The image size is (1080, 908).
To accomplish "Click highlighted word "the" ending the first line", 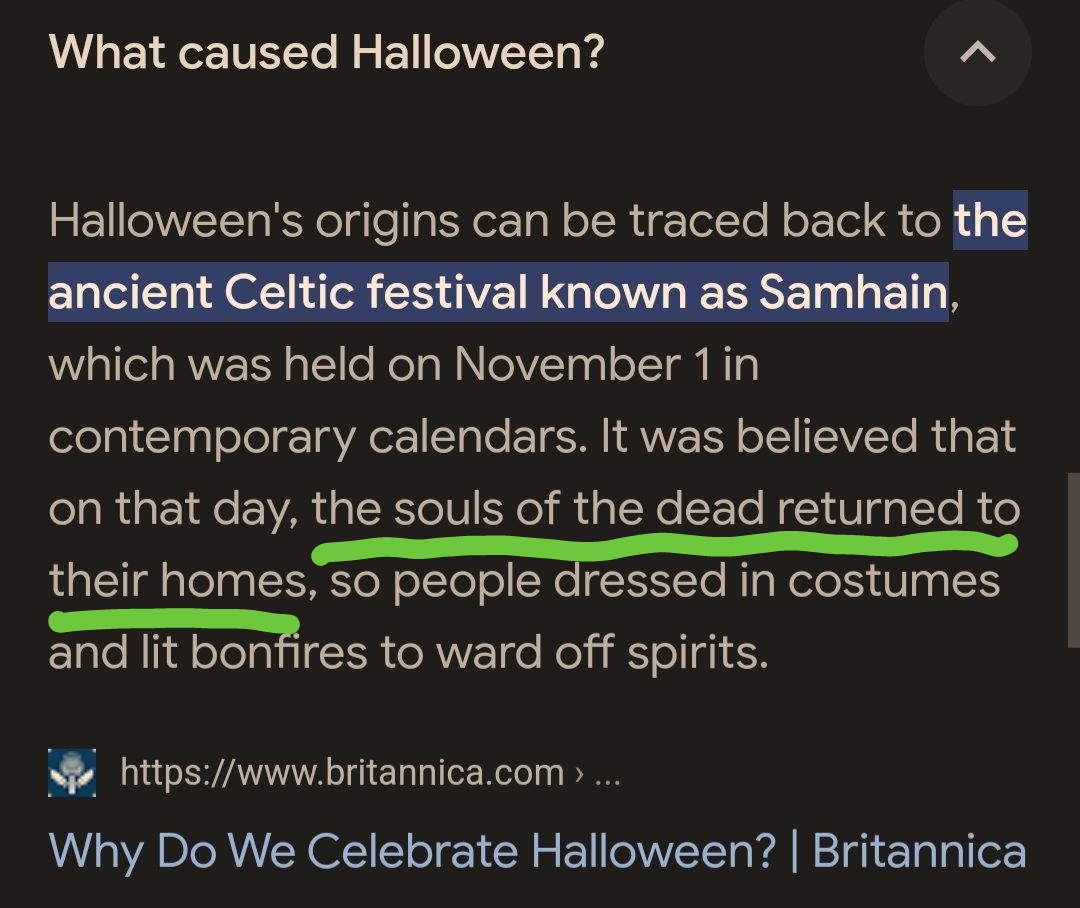I will tap(990, 220).
